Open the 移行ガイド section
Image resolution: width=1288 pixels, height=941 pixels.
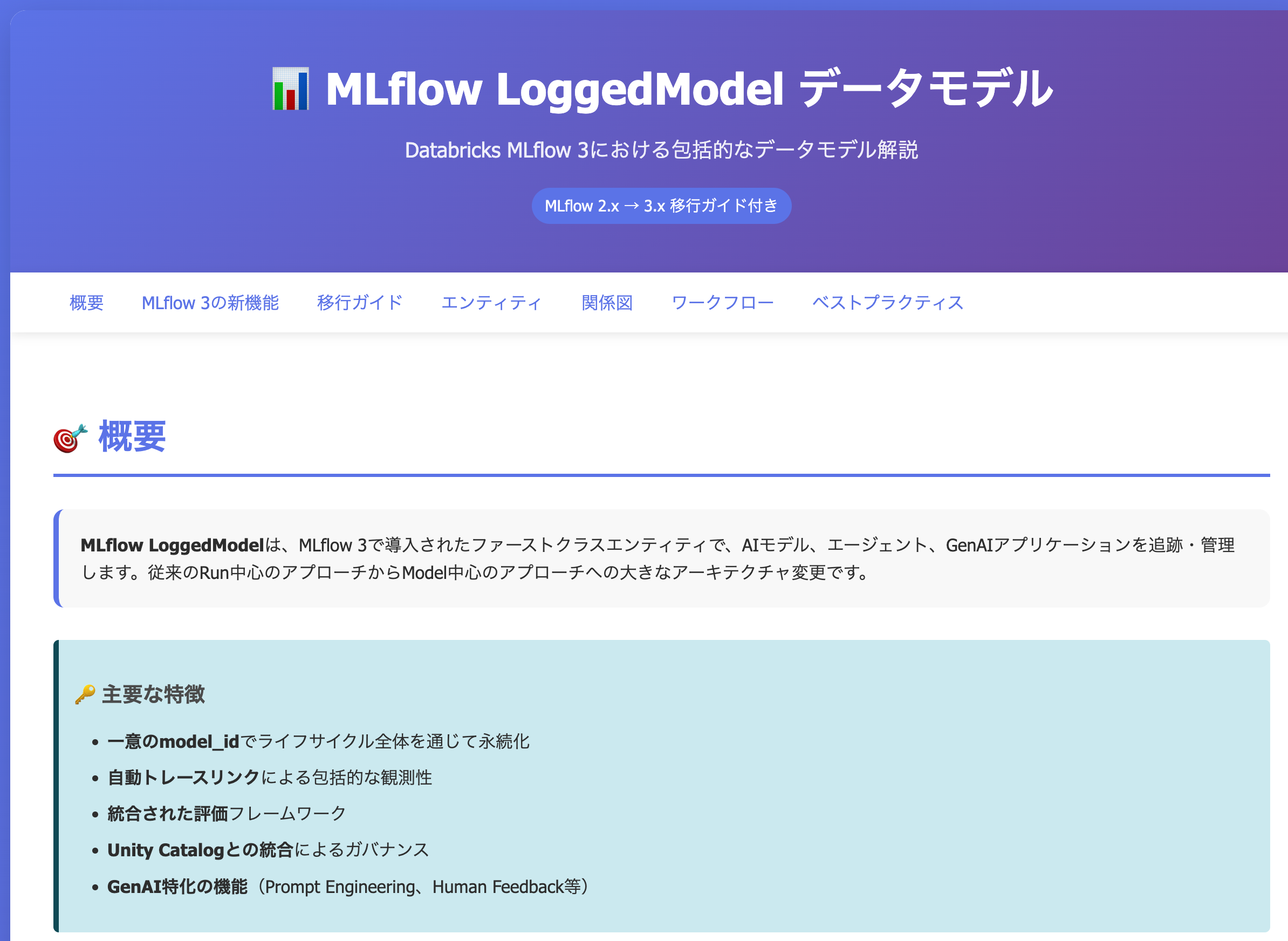click(360, 303)
